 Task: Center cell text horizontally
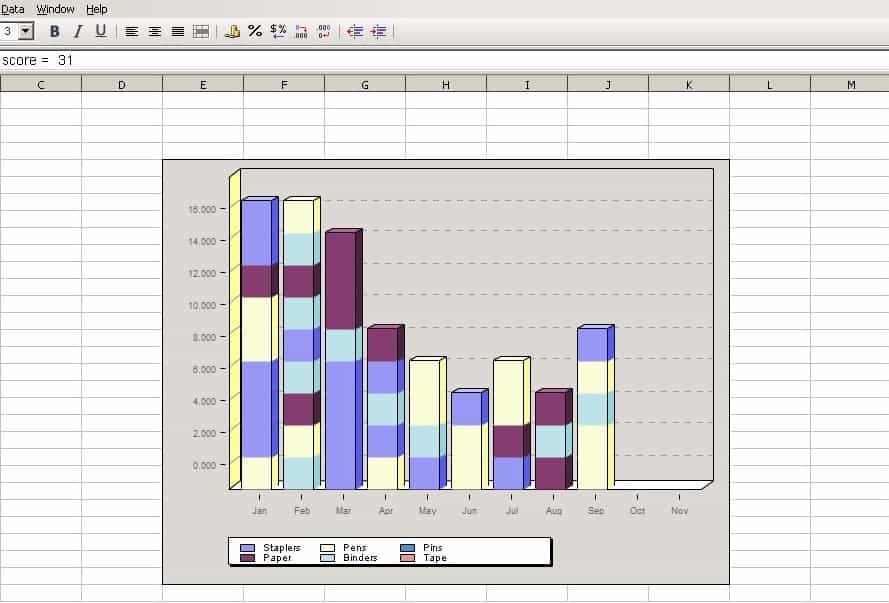[155, 31]
